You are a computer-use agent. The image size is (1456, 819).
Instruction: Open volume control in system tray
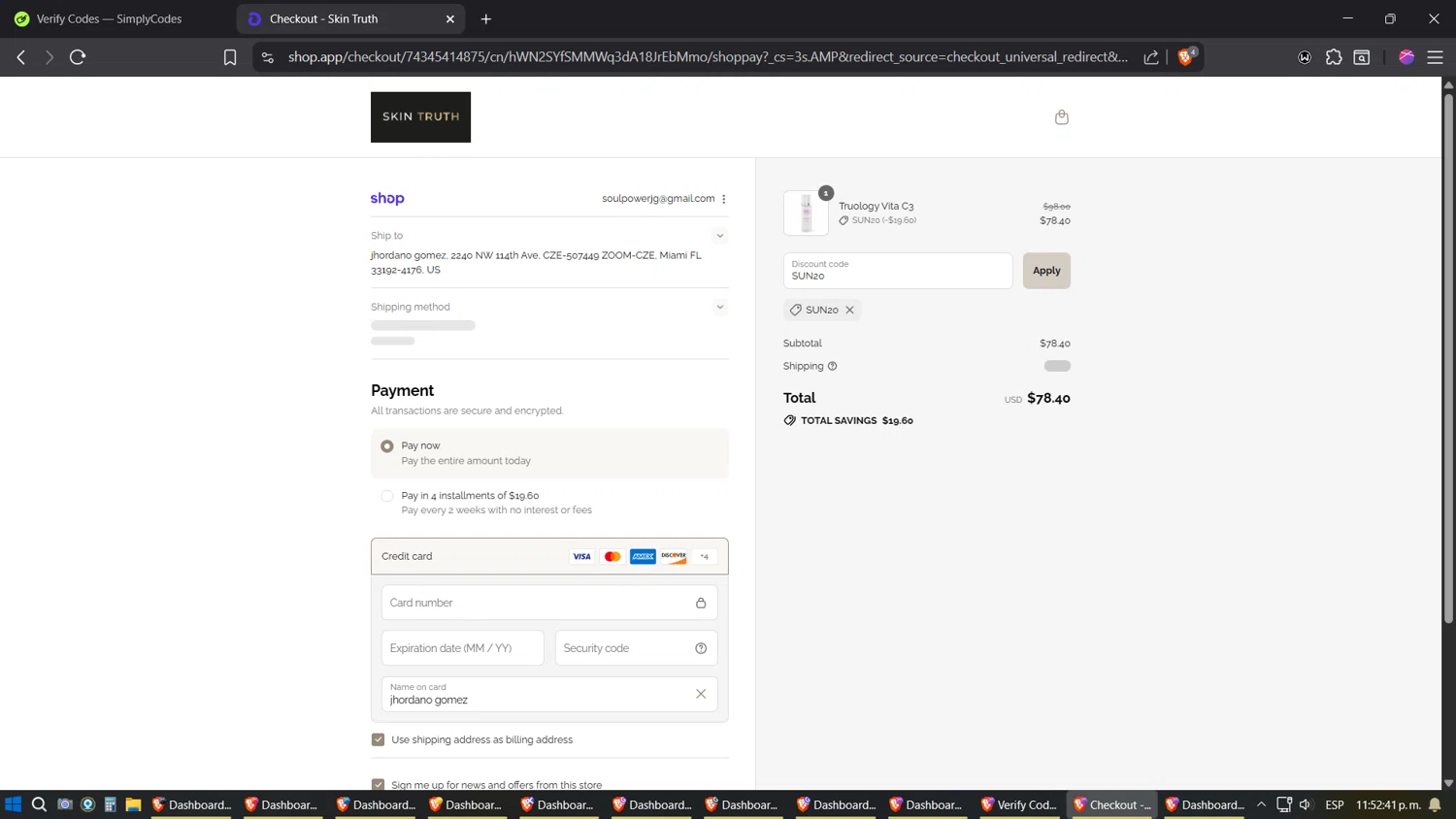[x=1306, y=804]
